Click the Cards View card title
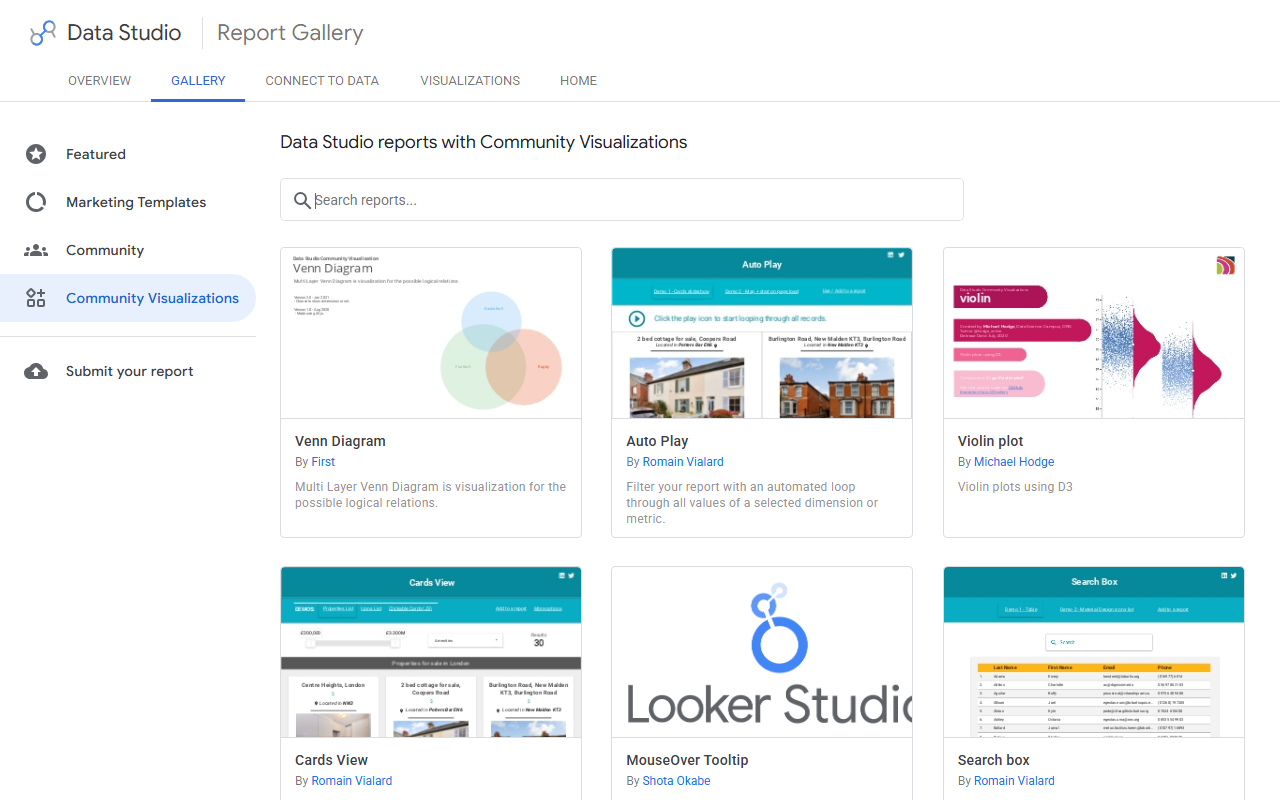 tap(332, 760)
